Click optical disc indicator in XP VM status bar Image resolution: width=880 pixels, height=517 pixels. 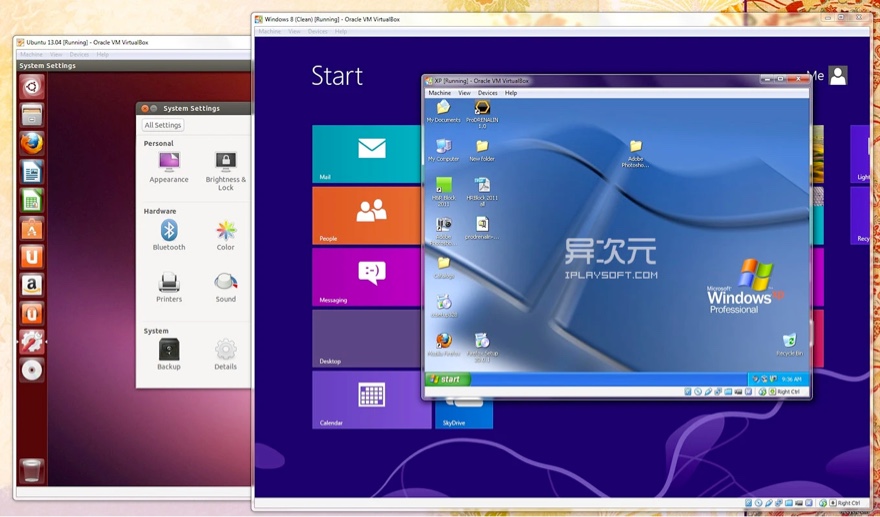(x=698, y=392)
